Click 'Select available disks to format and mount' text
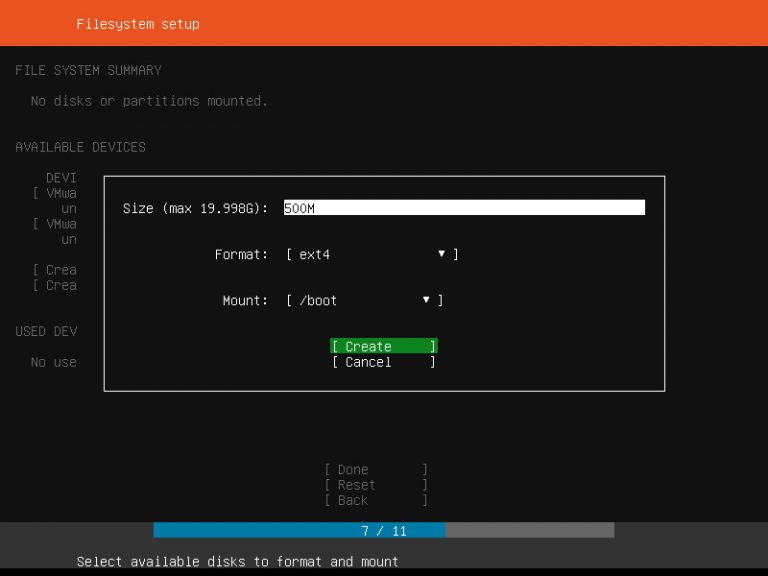This screenshot has height=576, width=768. point(238,561)
